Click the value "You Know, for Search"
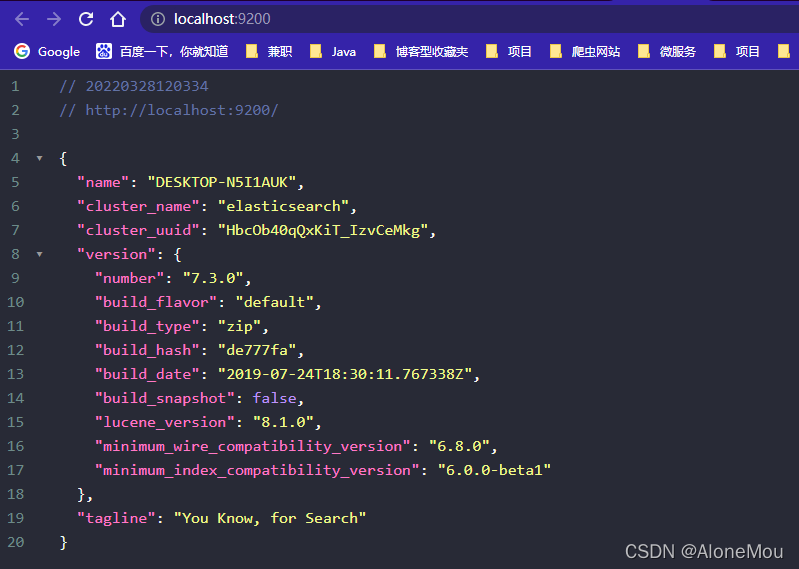Image resolution: width=799 pixels, height=569 pixels. coord(270,518)
